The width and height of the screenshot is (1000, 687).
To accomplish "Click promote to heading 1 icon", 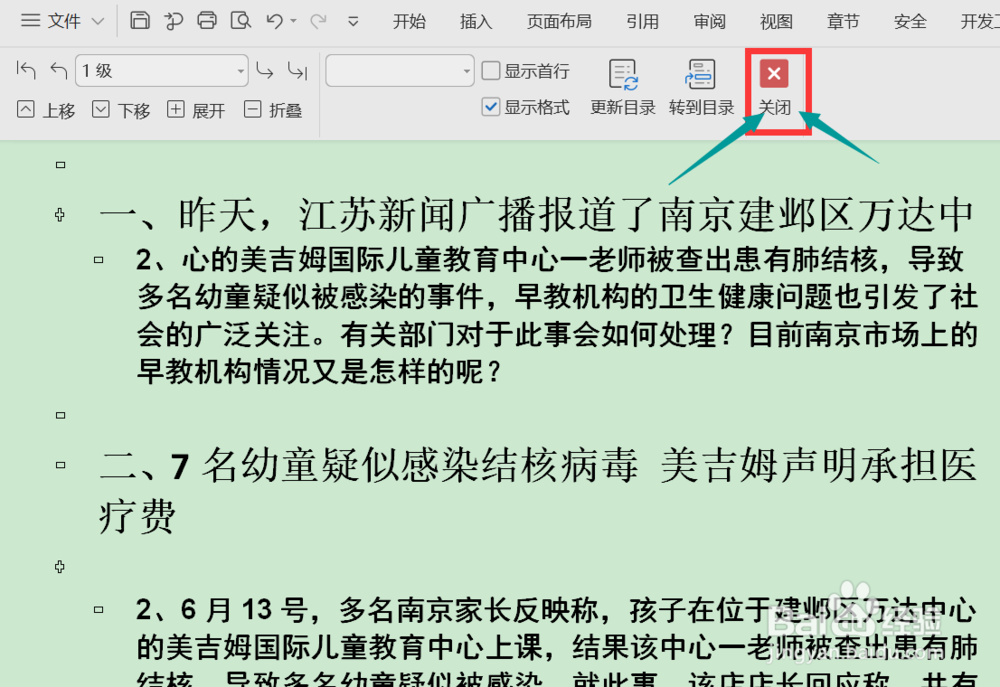I will click(26, 70).
